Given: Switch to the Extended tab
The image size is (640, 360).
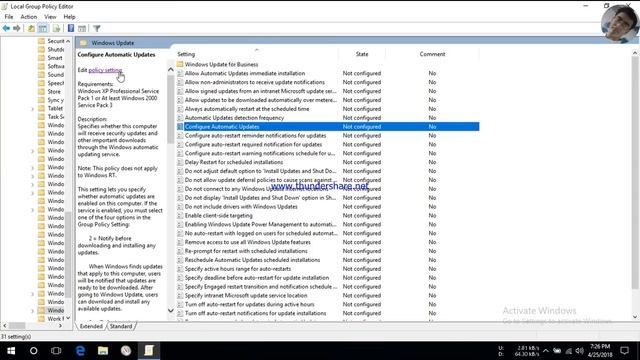Looking at the screenshot, I should (91, 326).
